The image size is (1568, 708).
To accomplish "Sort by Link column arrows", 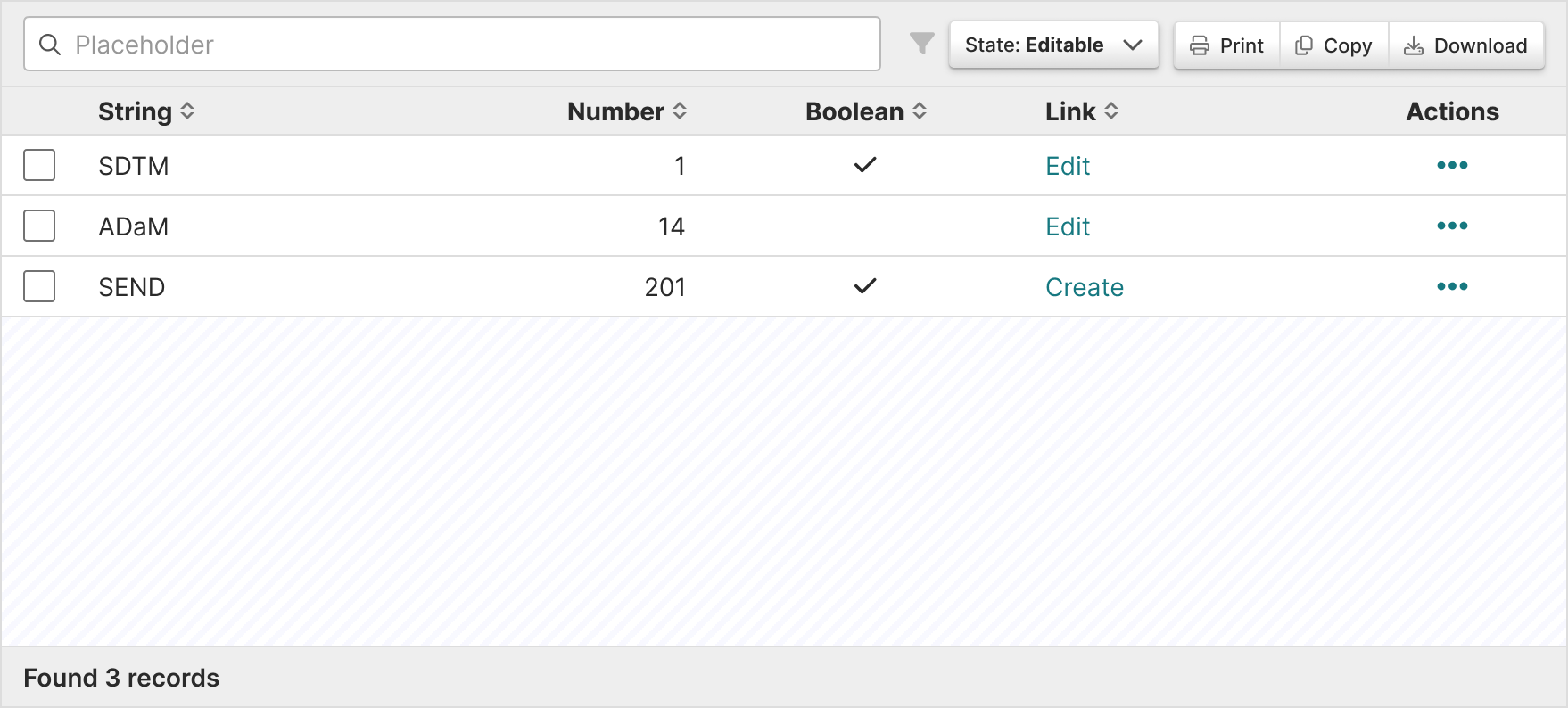I will pos(1111,111).
